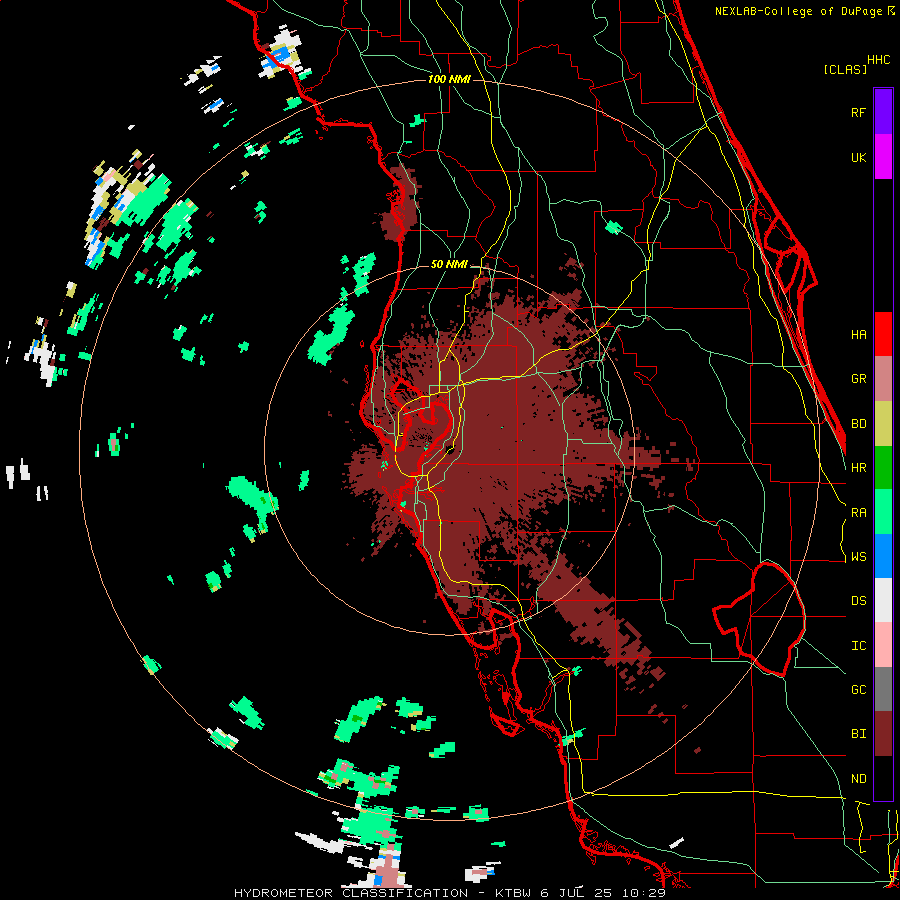The height and width of the screenshot is (900, 900).
Task: Click the RF legend label
Action: tap(859, 112)
